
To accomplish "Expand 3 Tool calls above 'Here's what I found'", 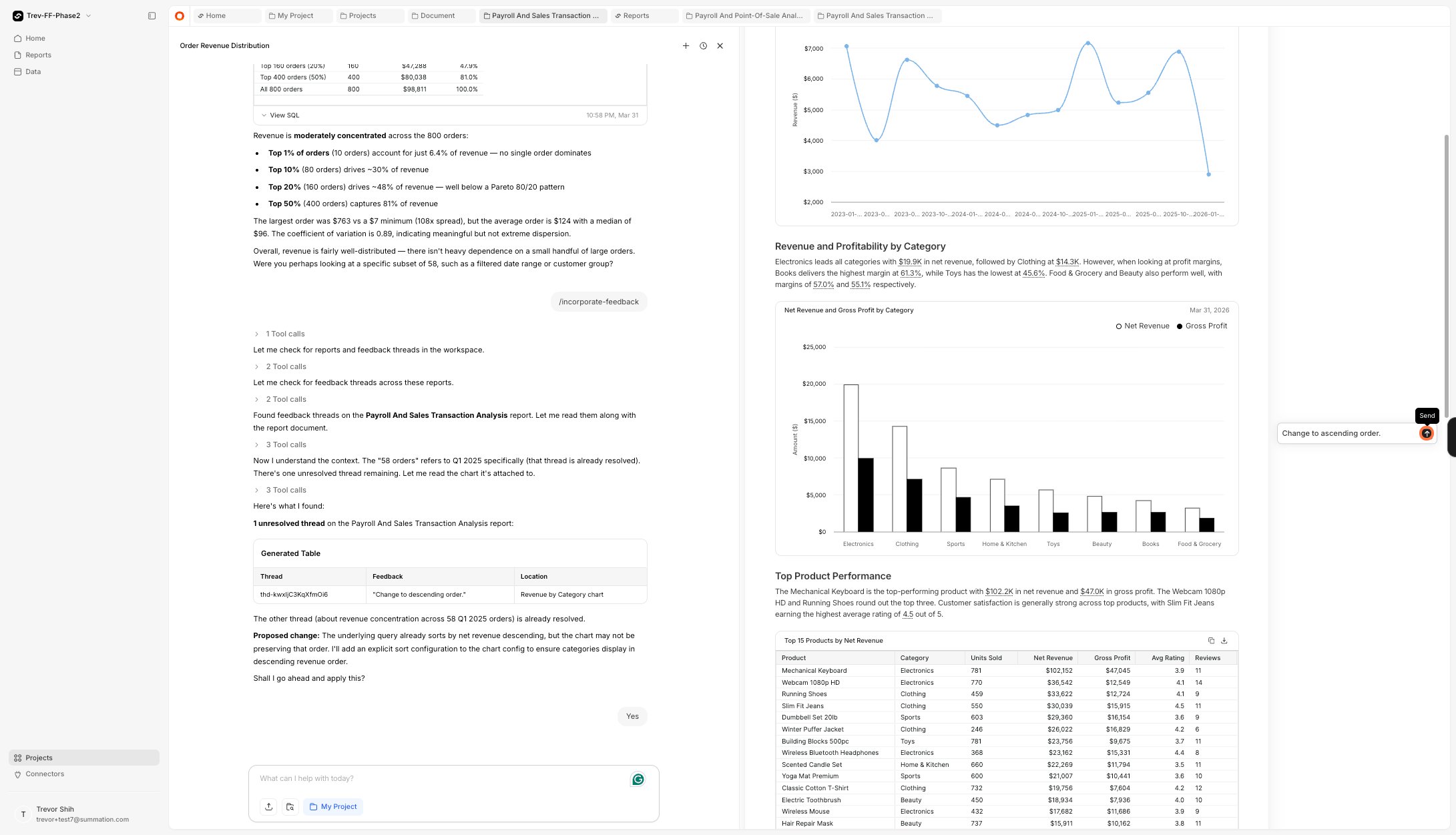I will 280,490.
